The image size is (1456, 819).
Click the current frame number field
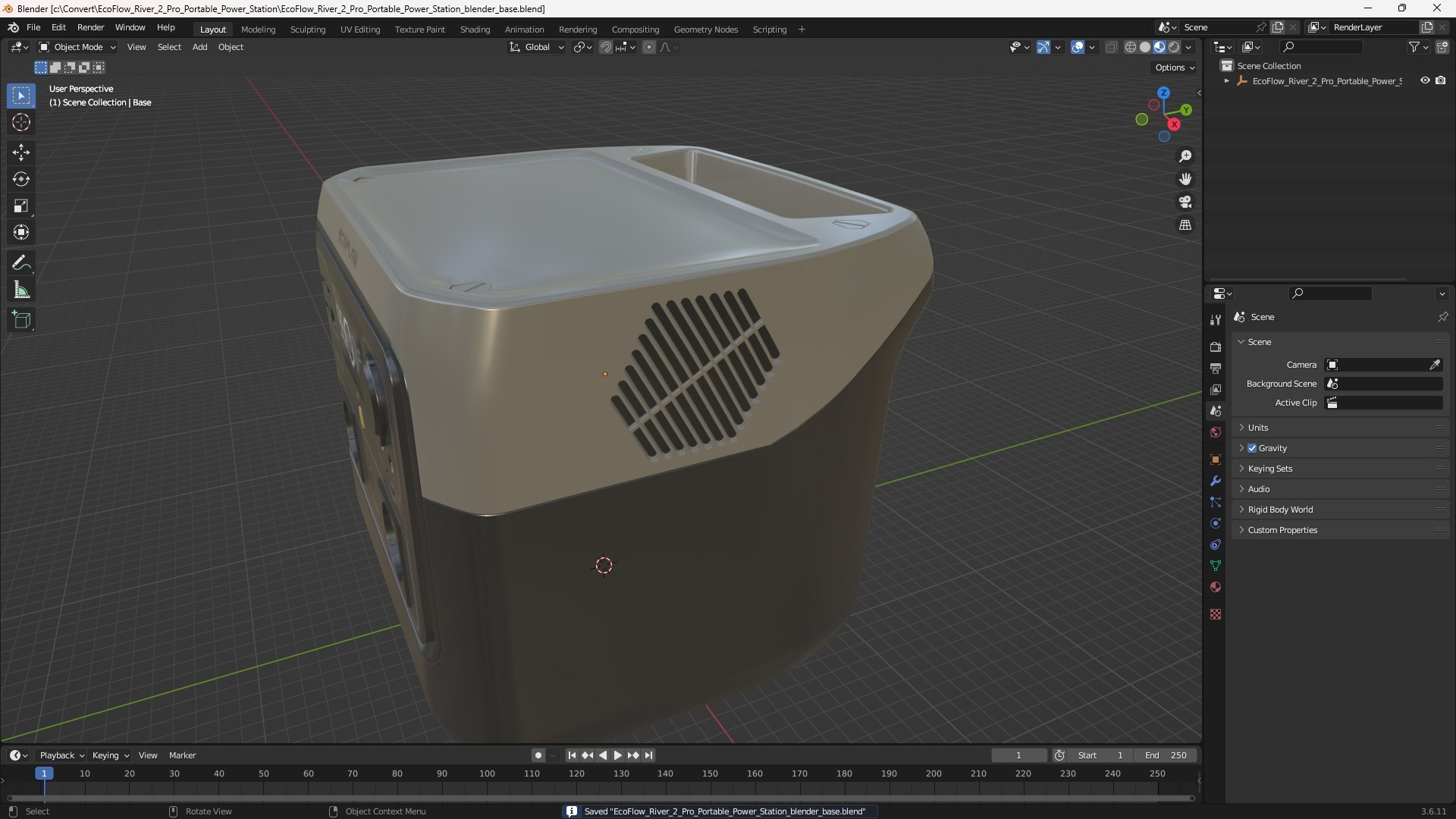pyautogui.click(x=1018, y=755)
